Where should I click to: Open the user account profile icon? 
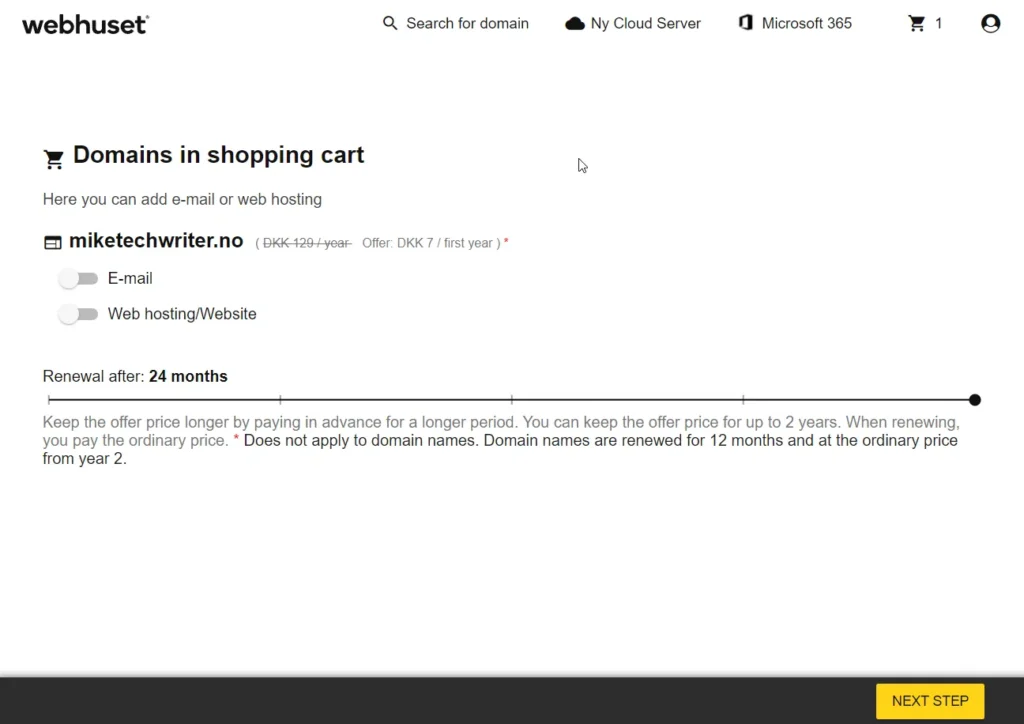click(990, 23)
